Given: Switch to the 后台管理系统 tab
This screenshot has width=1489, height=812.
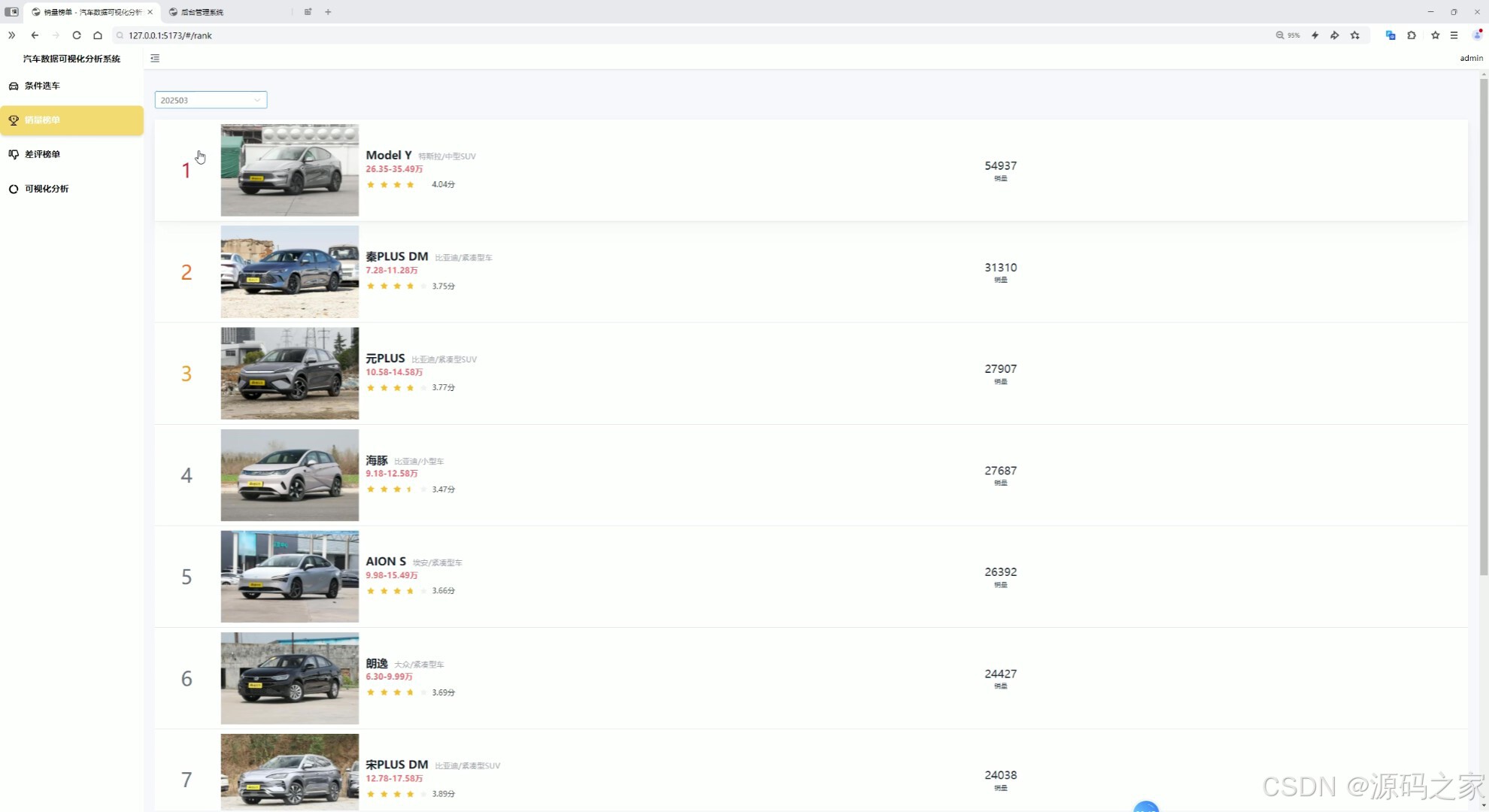Looking at the screenshot, I should coord(202,12).
